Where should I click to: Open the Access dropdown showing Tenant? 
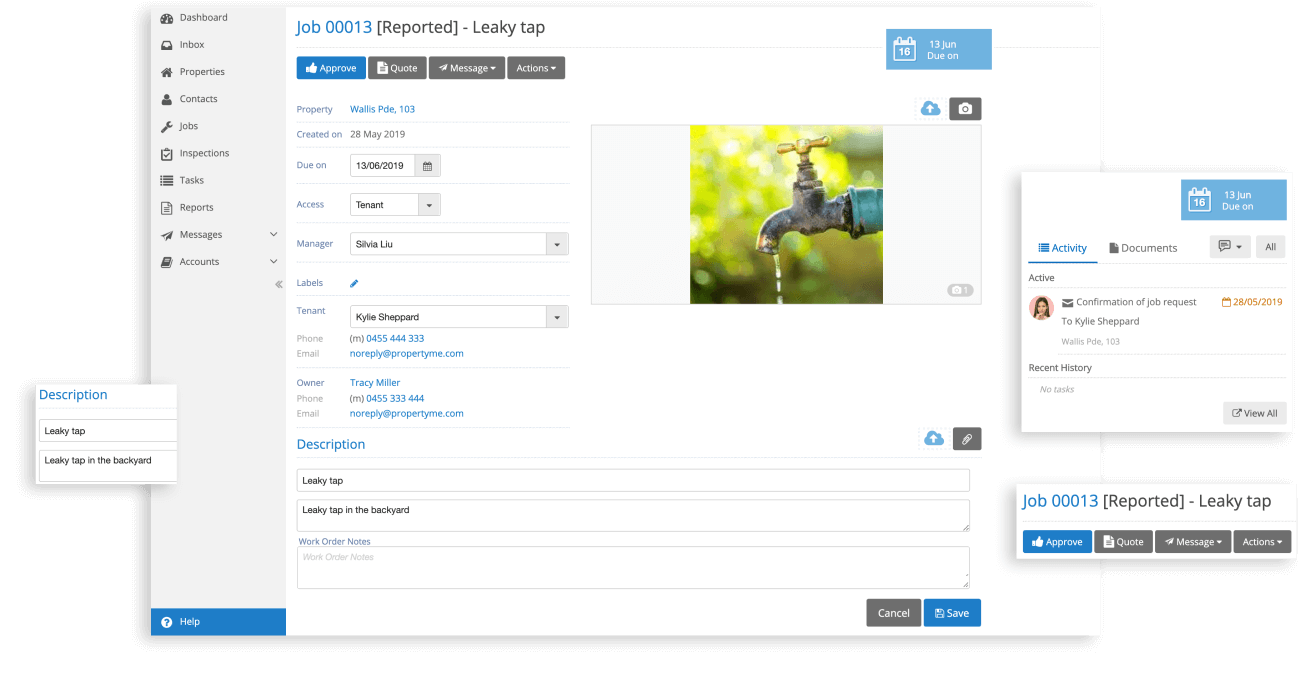click(x=429, y=205)
